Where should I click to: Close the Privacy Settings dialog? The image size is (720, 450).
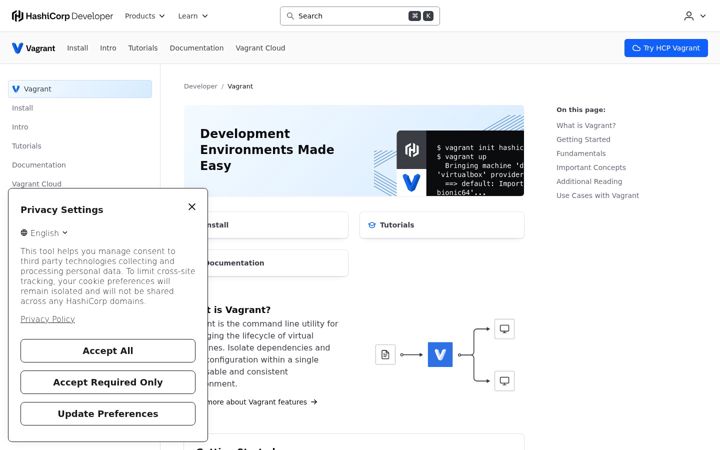pyautogui.click(x=192, y=207)
